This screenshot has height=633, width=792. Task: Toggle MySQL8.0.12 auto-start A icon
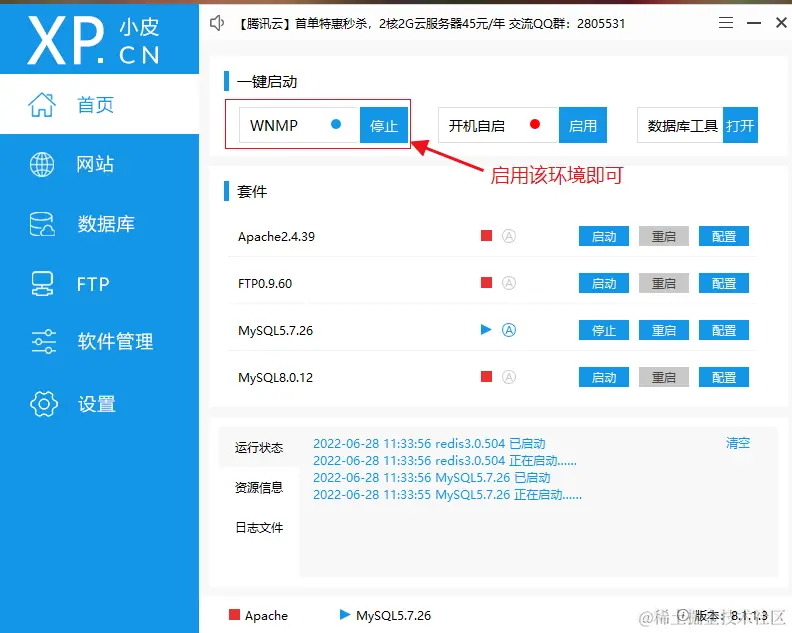tap(509, 377)
